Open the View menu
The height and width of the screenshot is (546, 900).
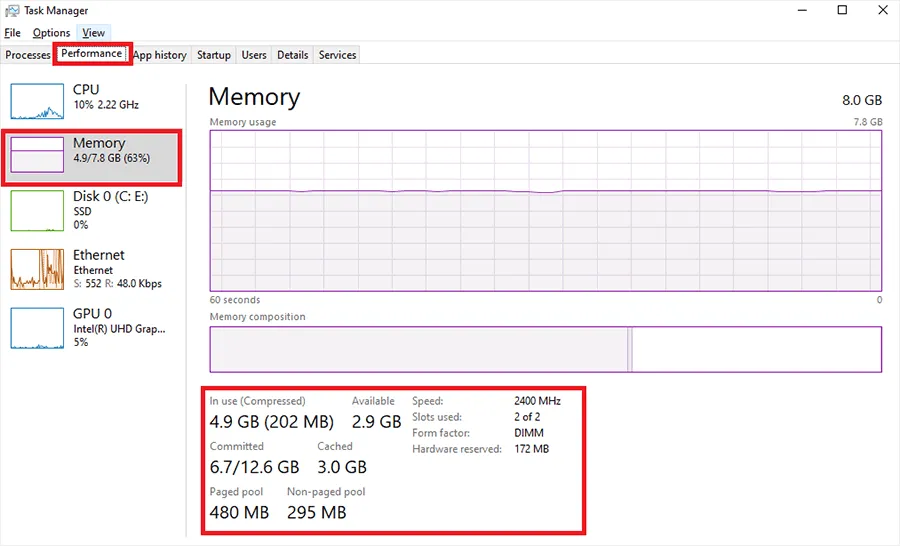coord(94,33)
